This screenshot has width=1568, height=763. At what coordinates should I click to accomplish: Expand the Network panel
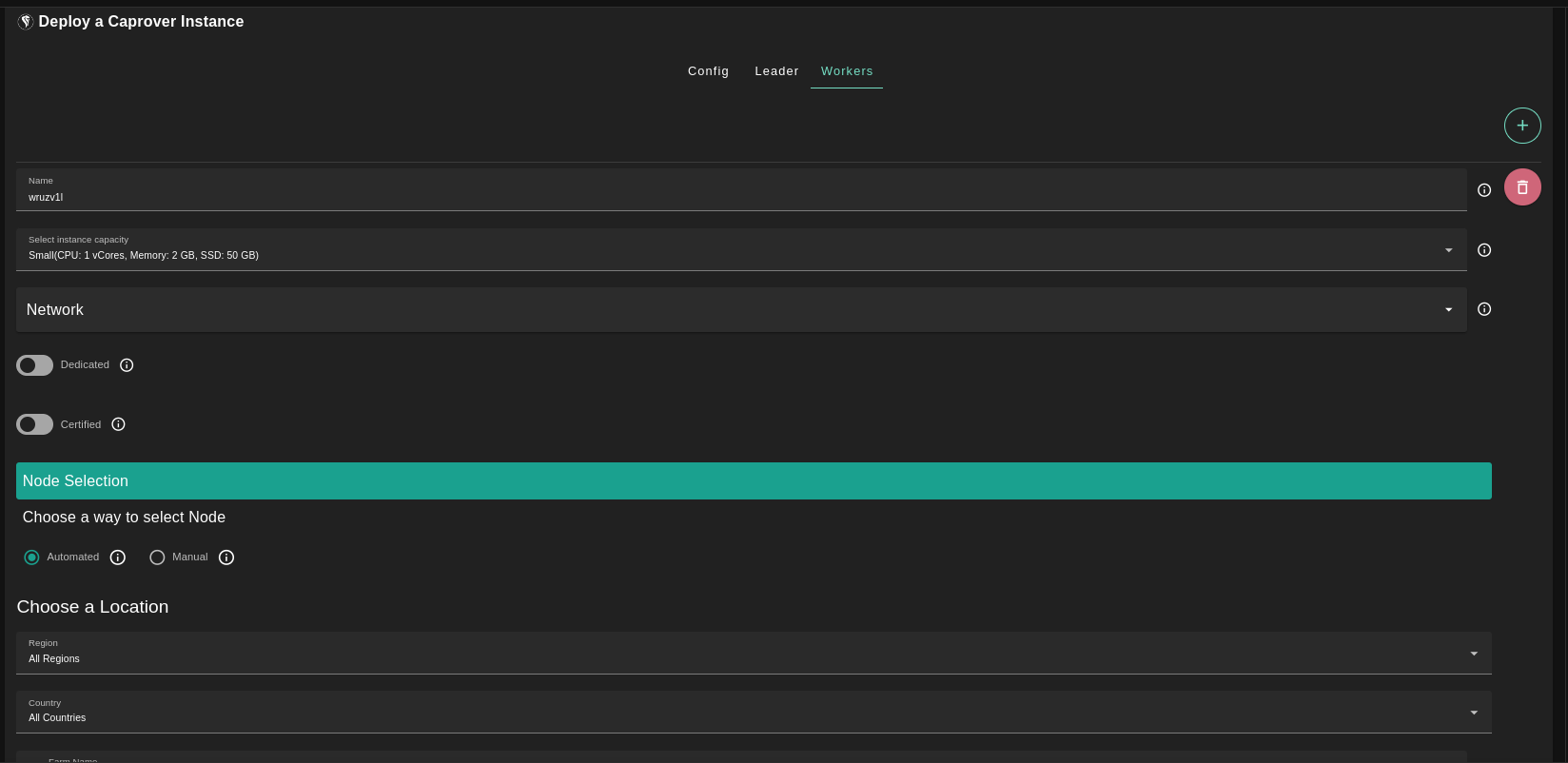click(741, 309)
